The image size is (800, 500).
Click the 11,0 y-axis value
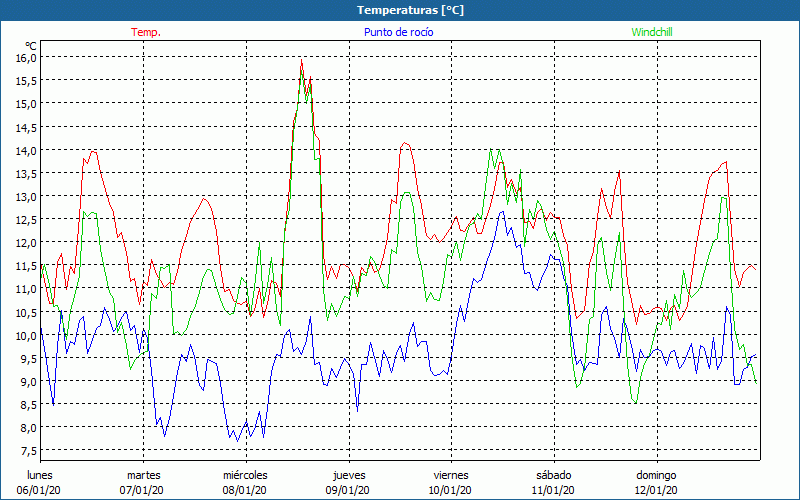coord(26,289)
